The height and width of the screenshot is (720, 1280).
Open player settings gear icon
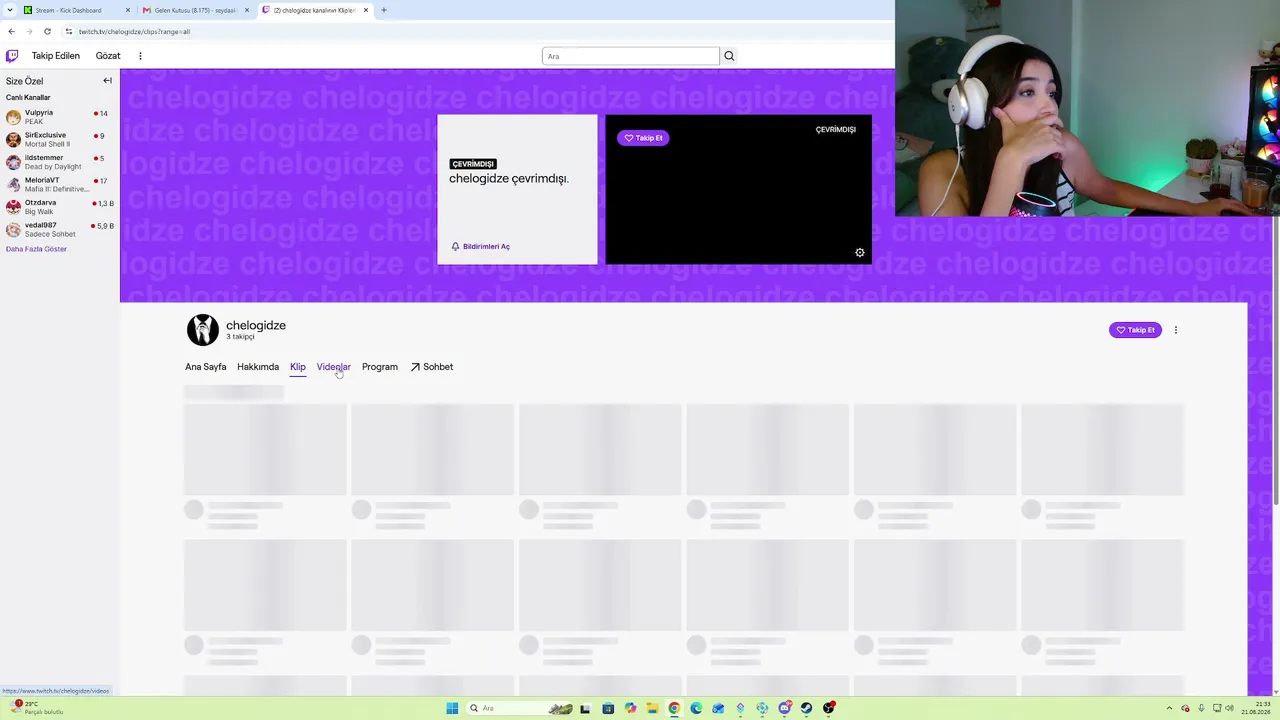point(860,252)
